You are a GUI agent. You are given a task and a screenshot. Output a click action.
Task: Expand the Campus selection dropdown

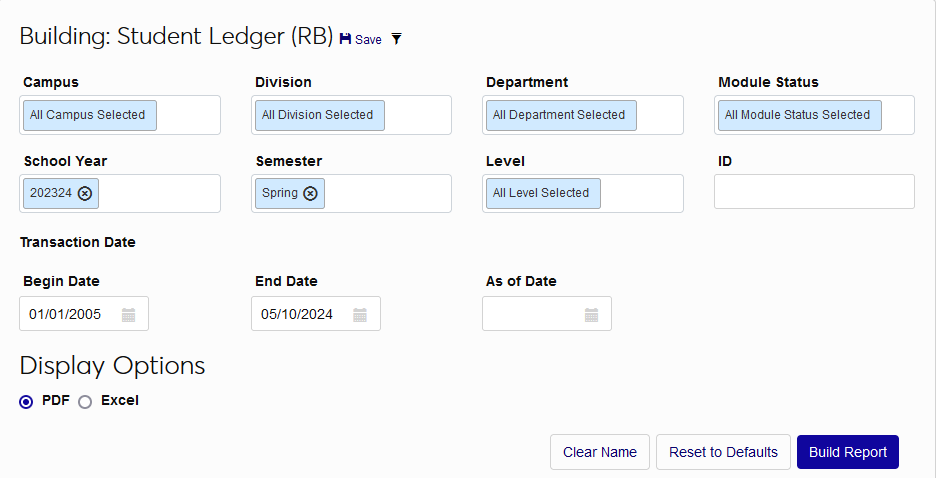[x=120, y=115]
